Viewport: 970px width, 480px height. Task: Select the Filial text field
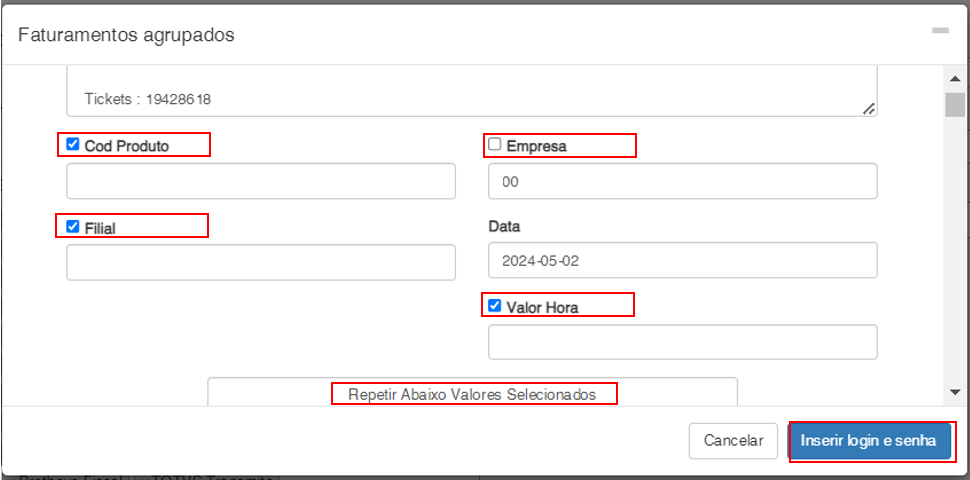tap(260, 261)
